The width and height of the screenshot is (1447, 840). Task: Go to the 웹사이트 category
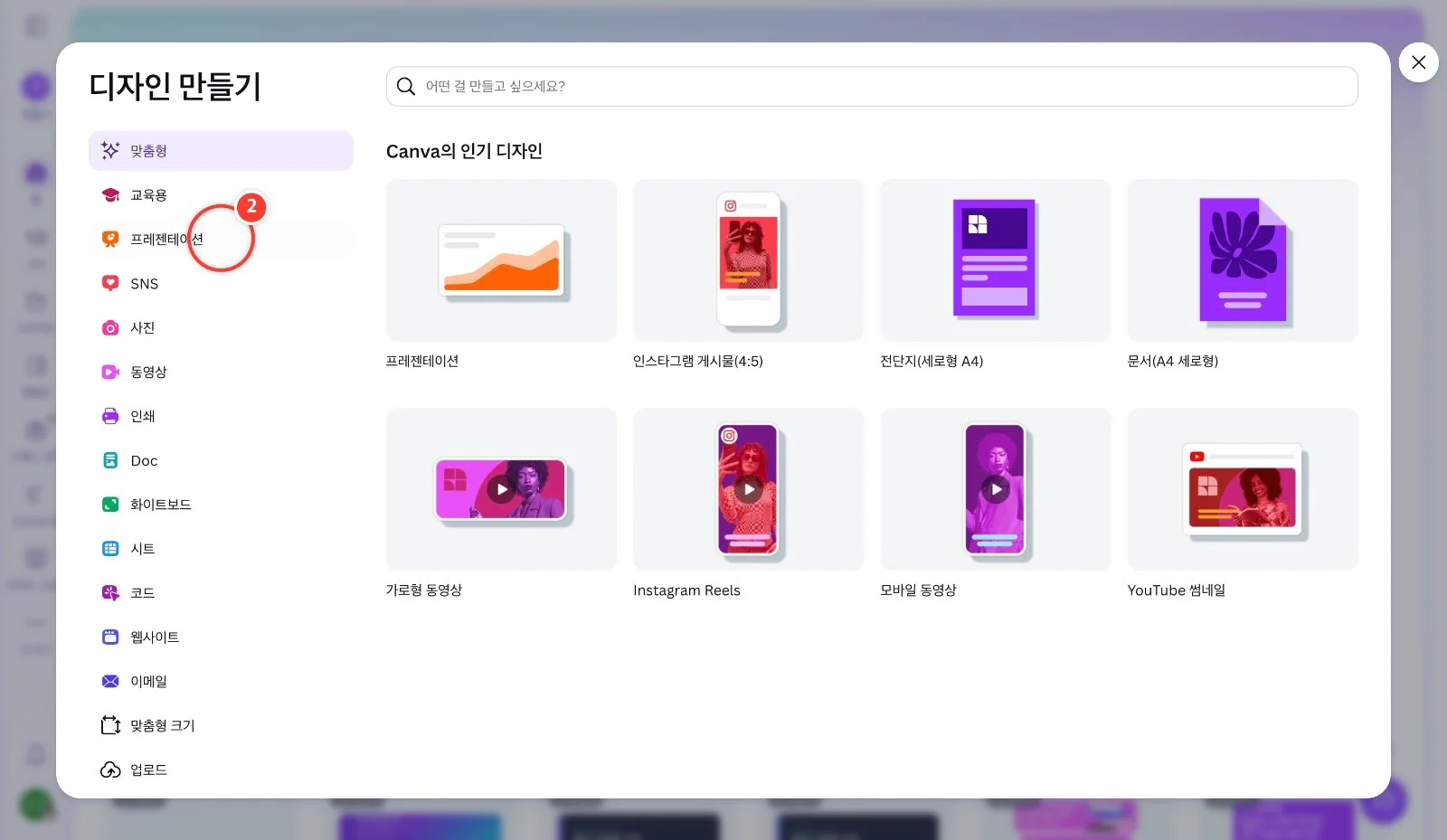coord(221,637)
